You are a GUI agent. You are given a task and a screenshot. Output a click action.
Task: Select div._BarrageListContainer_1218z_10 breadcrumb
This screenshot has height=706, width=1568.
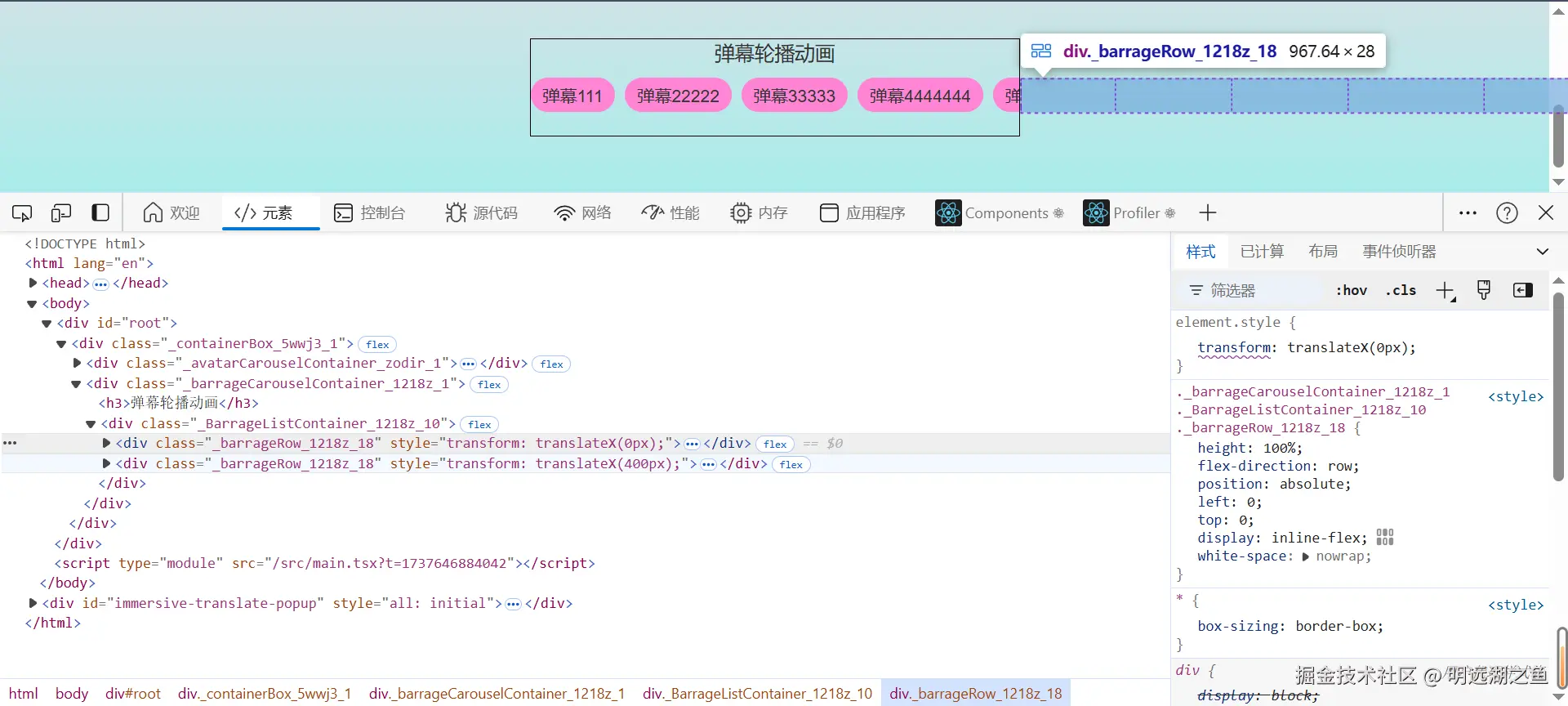coord(757,694)
